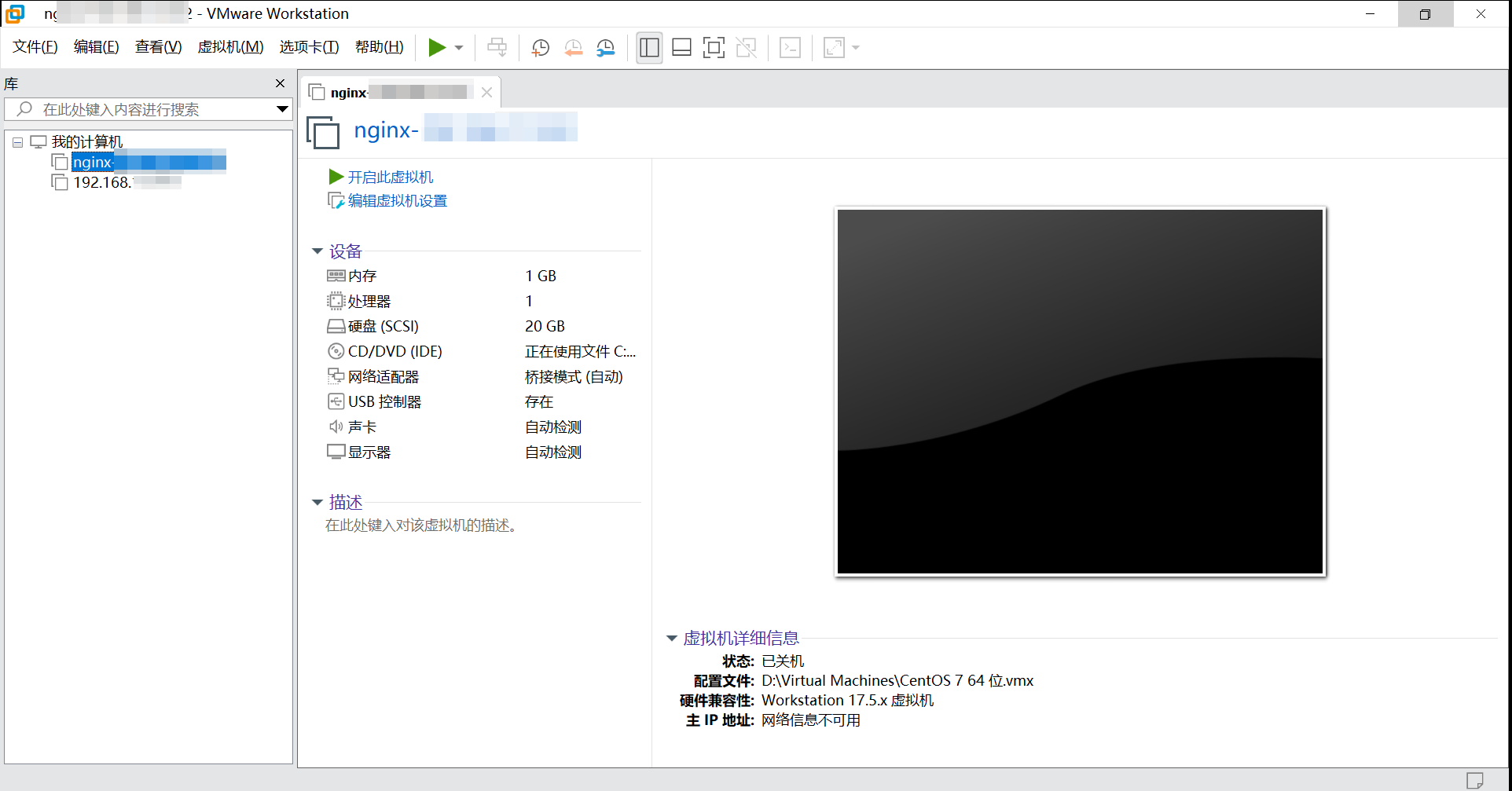
Task: Select 我的计算机 in the library tree
Action: point(87,142)
